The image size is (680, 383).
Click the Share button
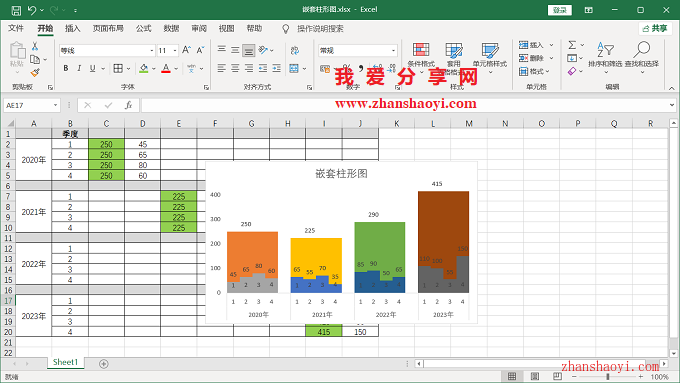pyautogui.click(x=655, y=28)
